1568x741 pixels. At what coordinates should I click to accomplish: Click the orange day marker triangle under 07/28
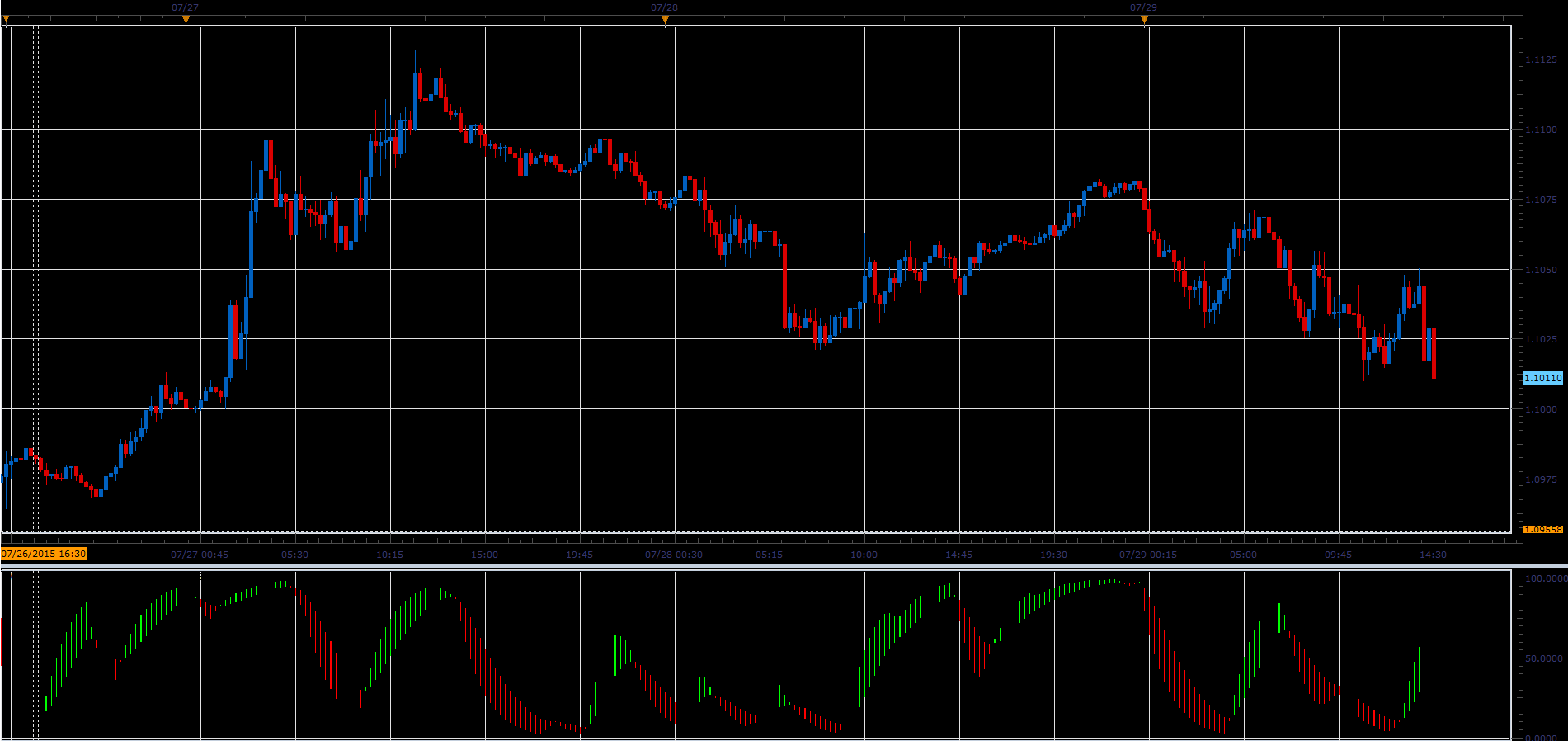point(665,20)
